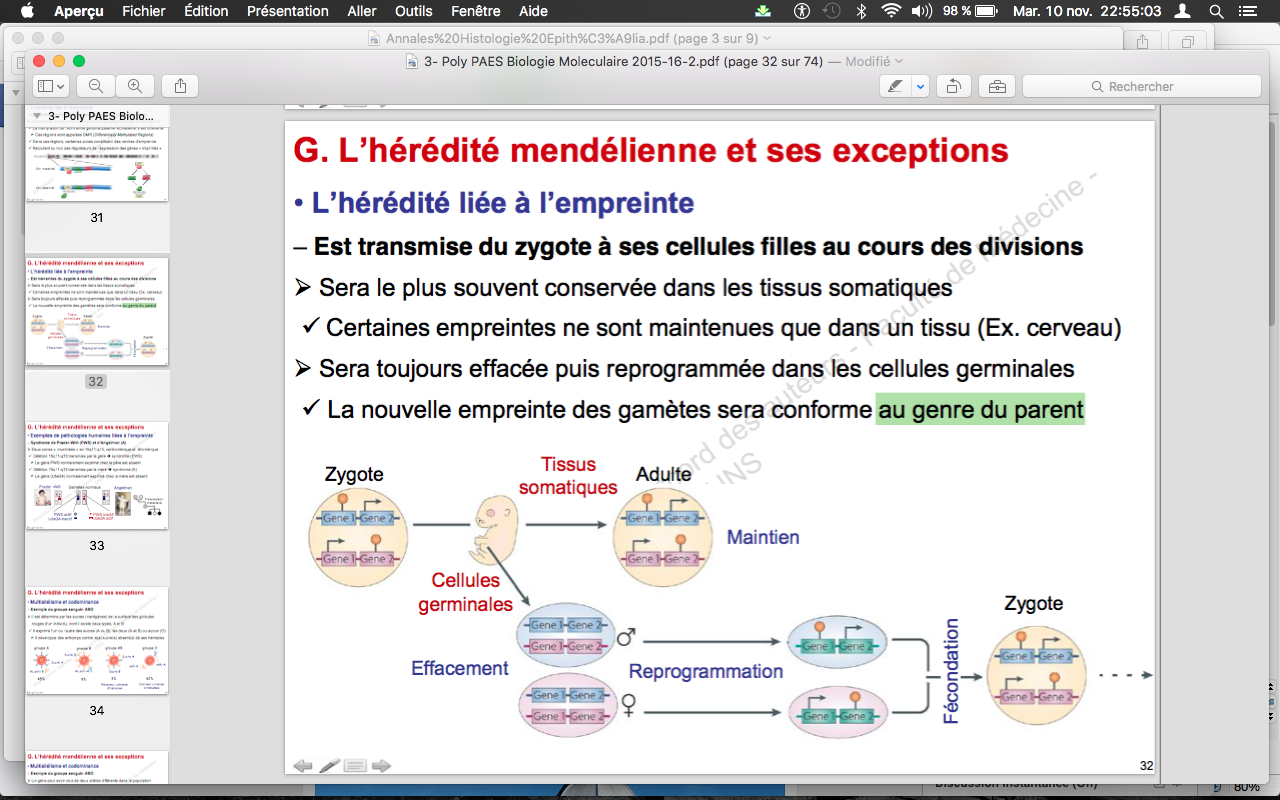Open the Outils menu
The height and width of the screenshot is (800, 1280).
tap(414, 11)
